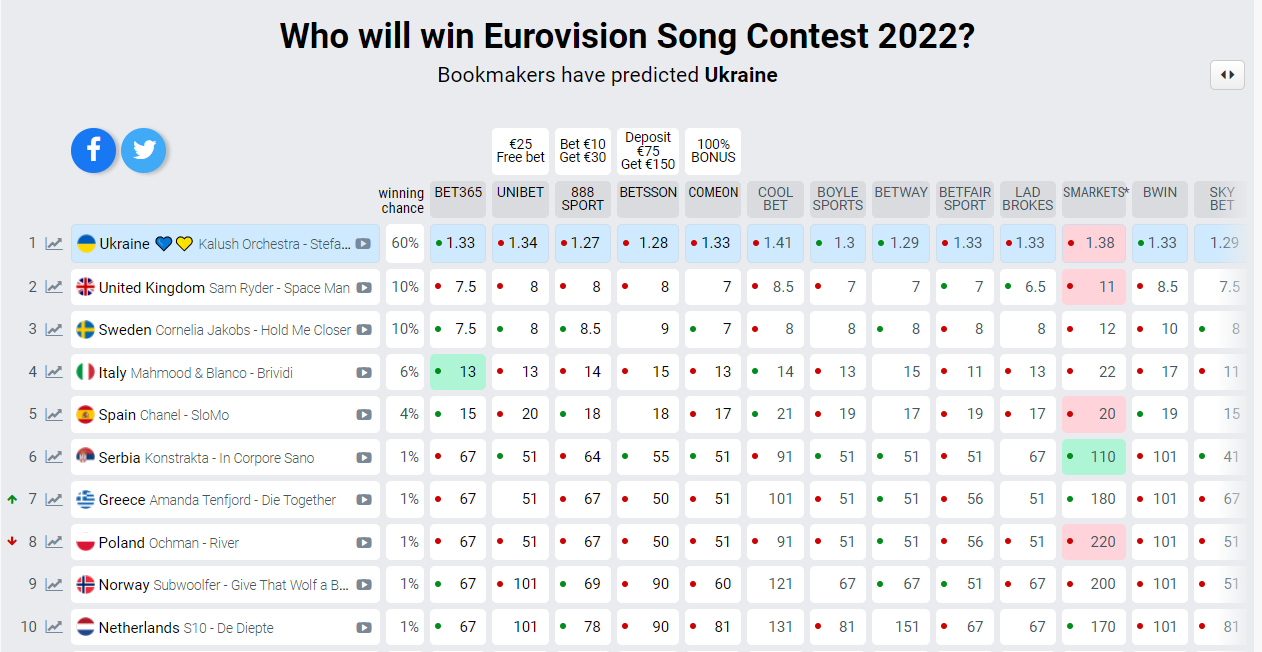Image resolution: width=1262 pixels, height=652 pixels.
Task: Play Spain's SloMo video
Action: (364, 415)
